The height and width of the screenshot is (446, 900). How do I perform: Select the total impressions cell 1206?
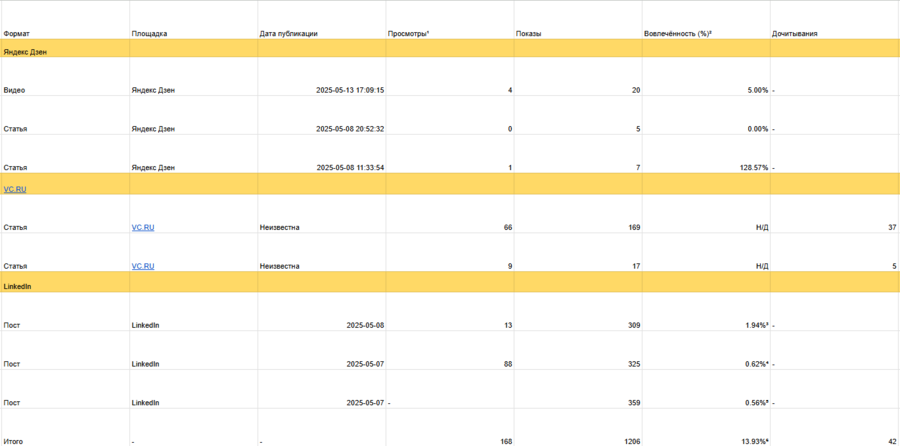[x=578, y=428]
